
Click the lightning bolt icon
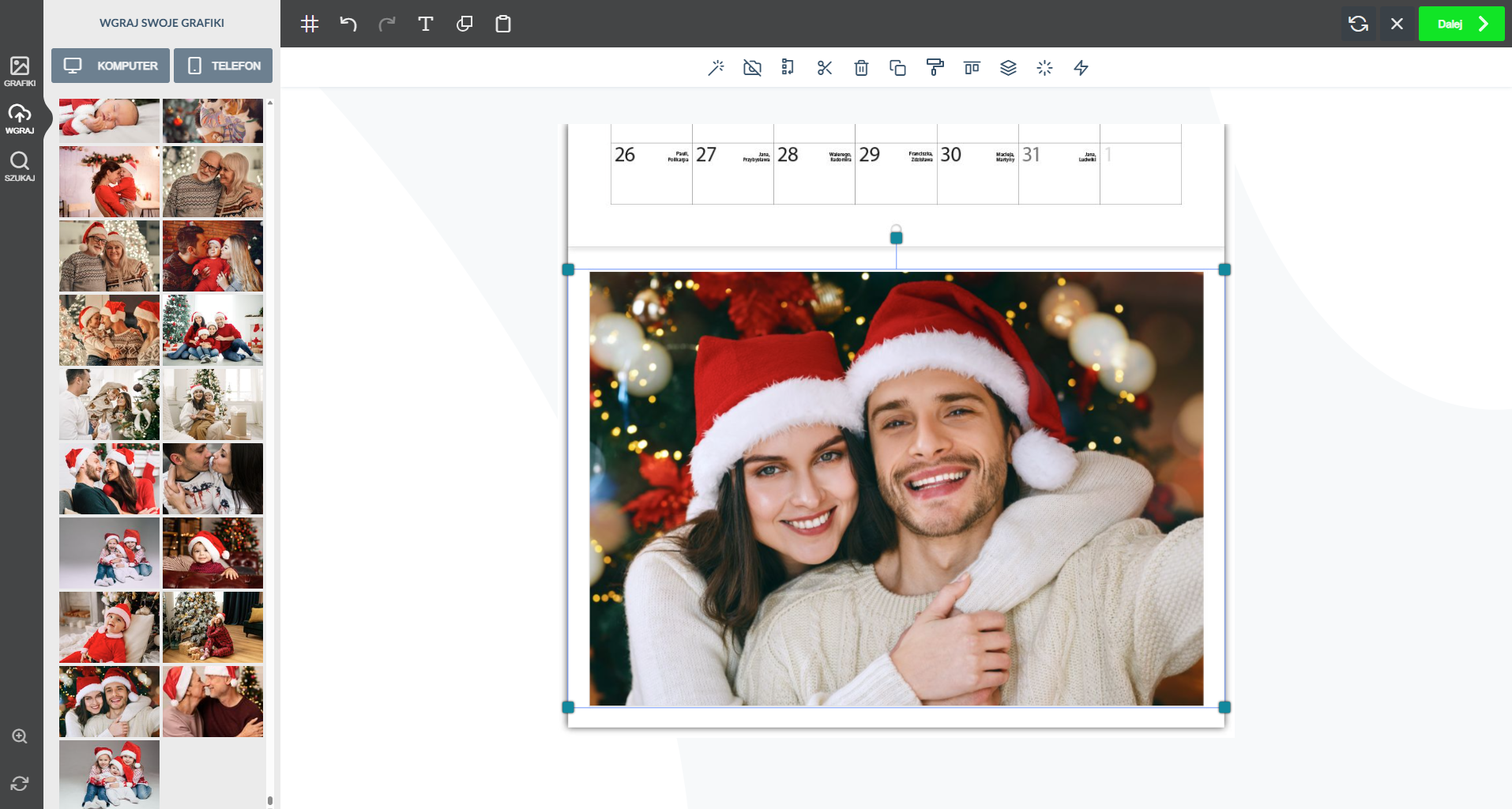click(1081, 68)
